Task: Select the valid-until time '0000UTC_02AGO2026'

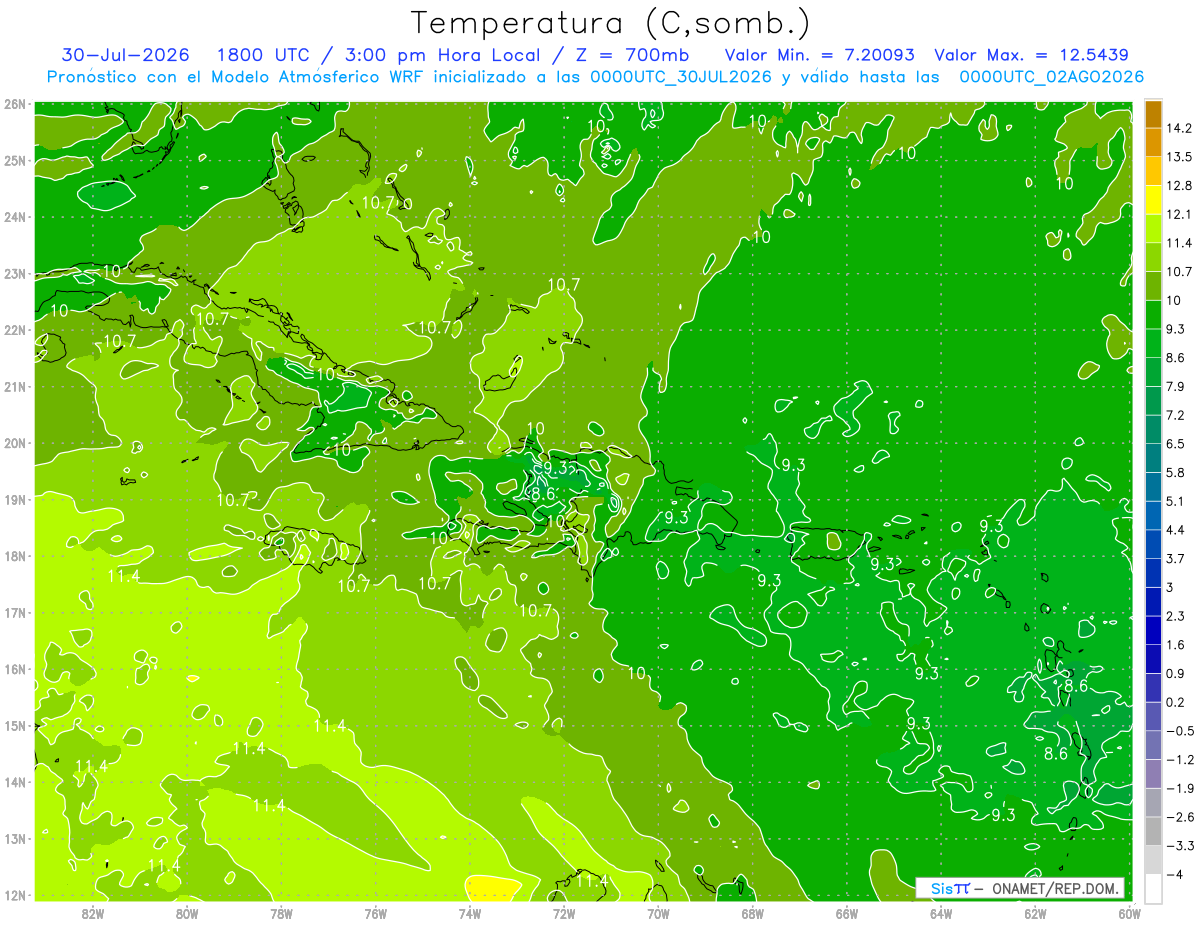Action: coord(1051,77)
